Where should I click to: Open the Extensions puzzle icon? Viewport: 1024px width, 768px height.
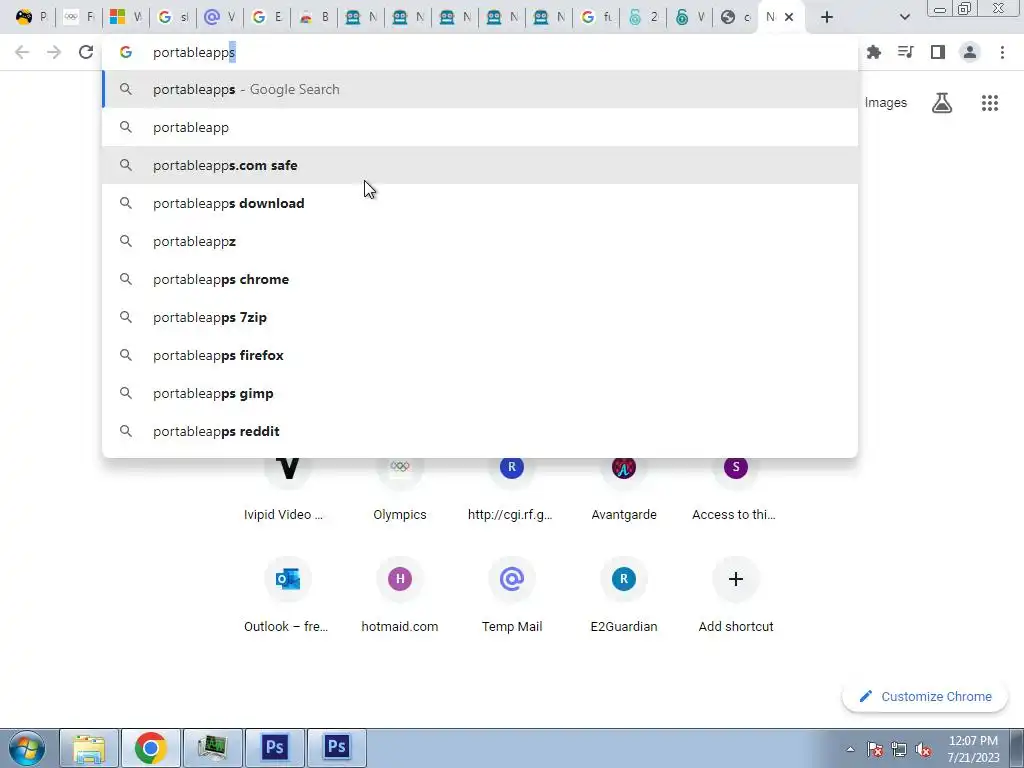pos(874,52)
